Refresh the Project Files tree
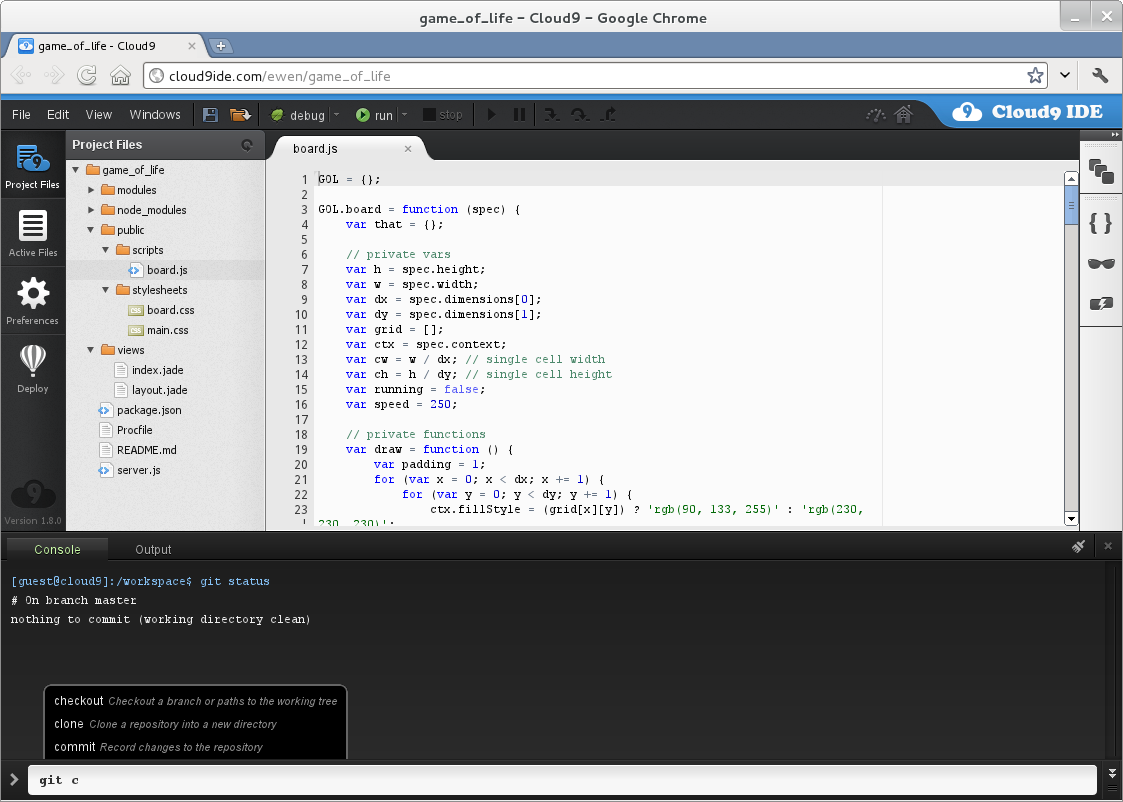Screen dimensions: 1123x802 click(x=247, y=145)
